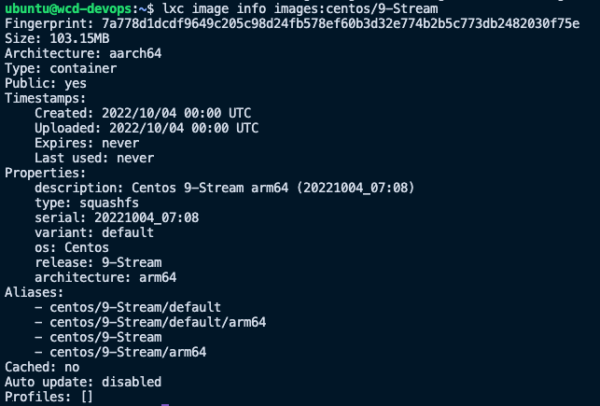Click the fingerprint hash value
This screenshot has width=600, height=406.
pyautogui.click(x=341, y=24)
